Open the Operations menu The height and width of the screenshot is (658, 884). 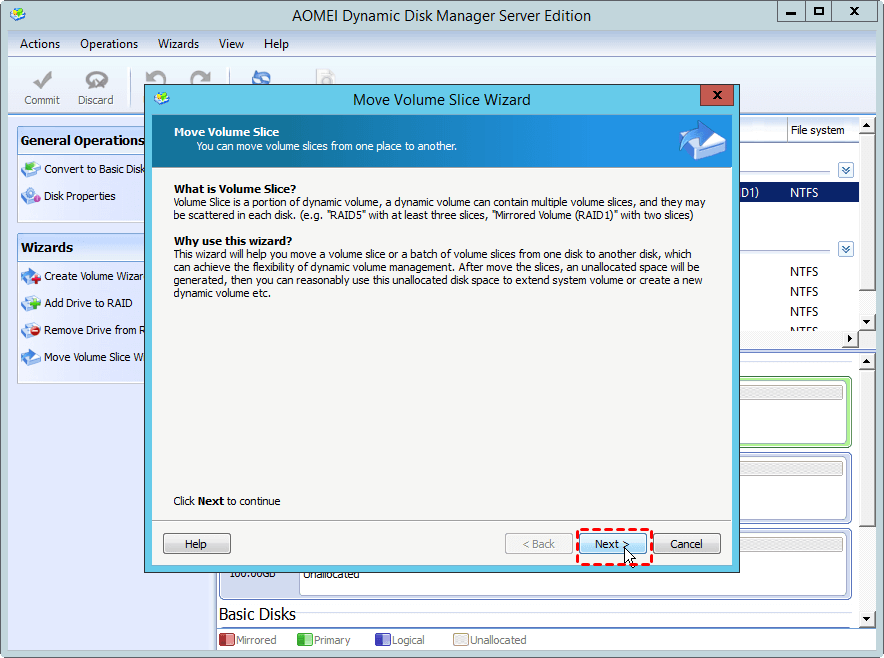pyautogui.click(x=109, y=44)
